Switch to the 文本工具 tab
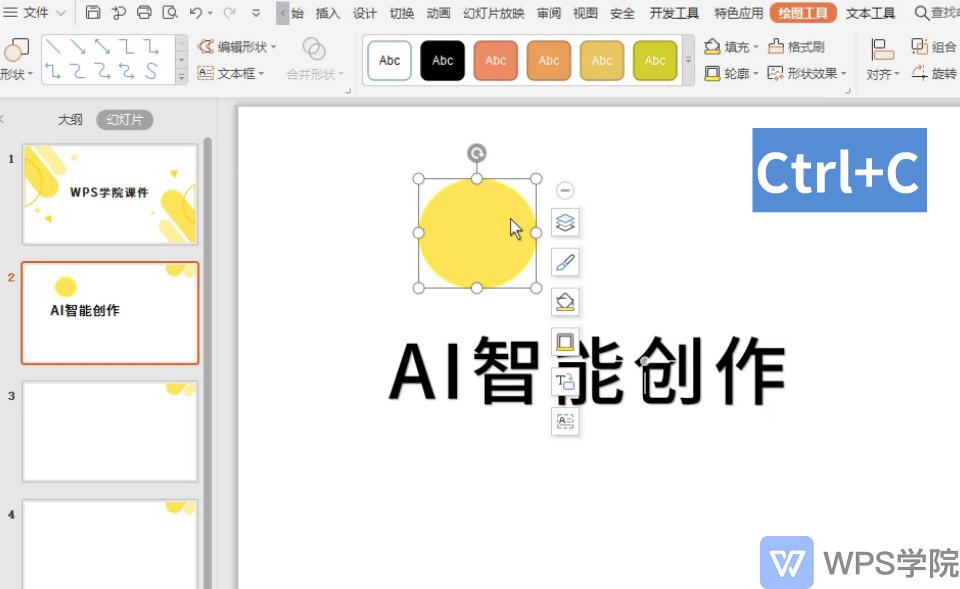This screenshot has width=960, height=589. (870, 13)
